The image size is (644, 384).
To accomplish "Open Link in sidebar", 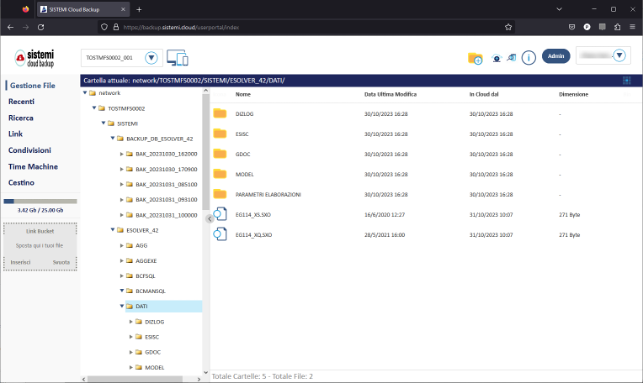I will 16,134.
